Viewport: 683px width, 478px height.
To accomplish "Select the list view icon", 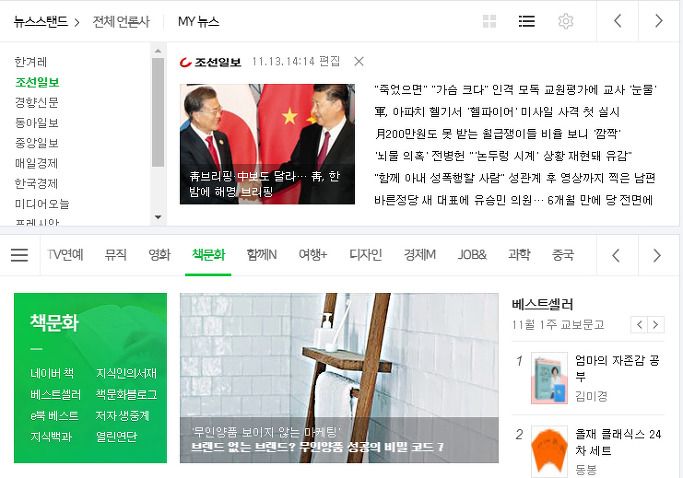I will point(527,21).
